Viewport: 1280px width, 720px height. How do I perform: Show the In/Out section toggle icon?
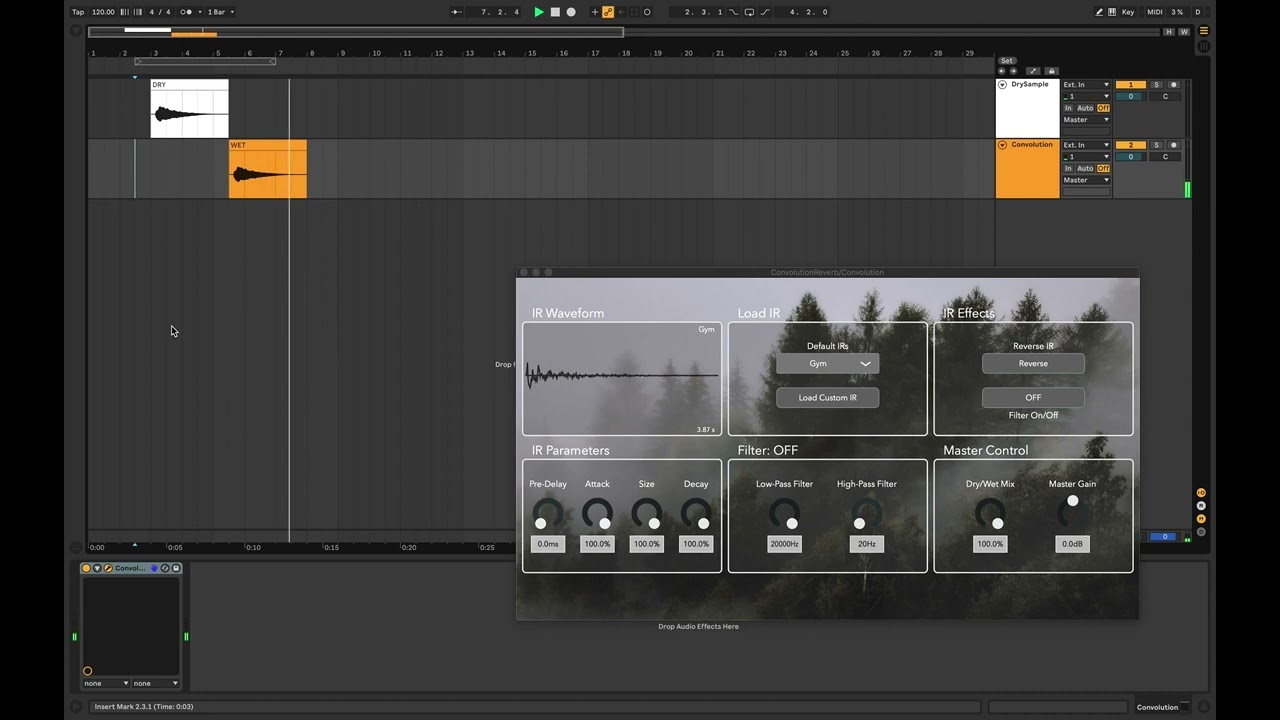coord(1201,493)
